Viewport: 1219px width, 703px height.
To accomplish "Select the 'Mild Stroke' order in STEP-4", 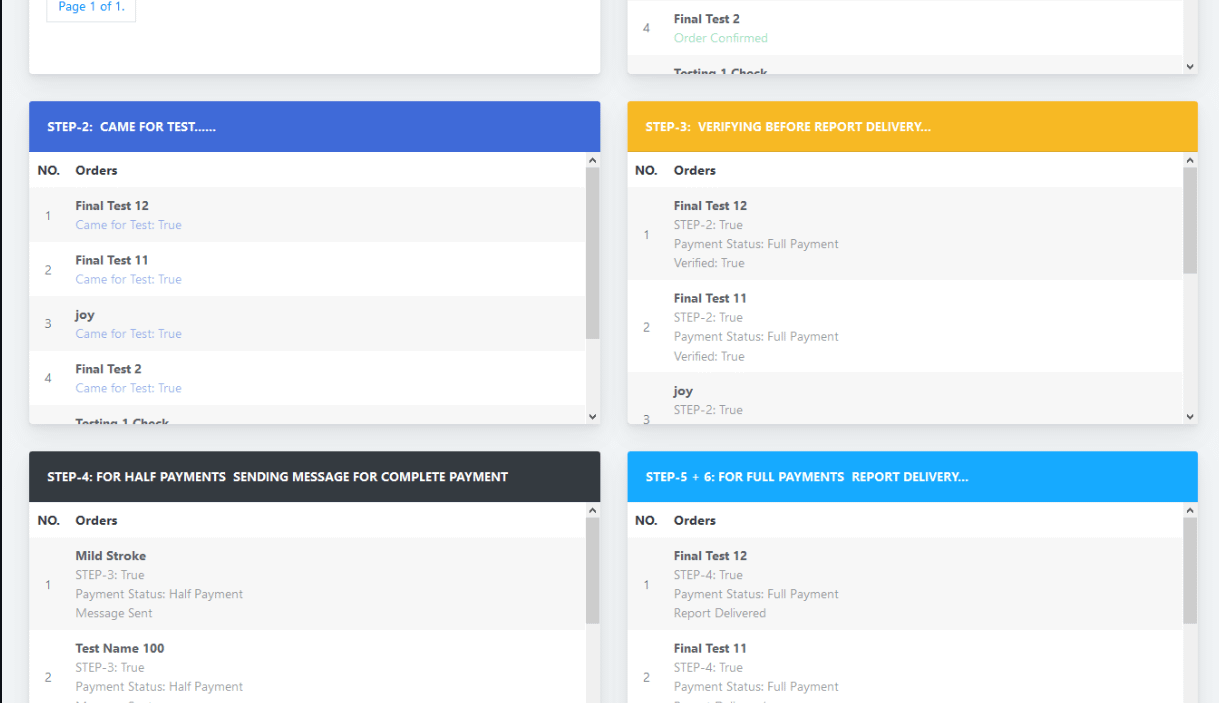I will 110,556.
